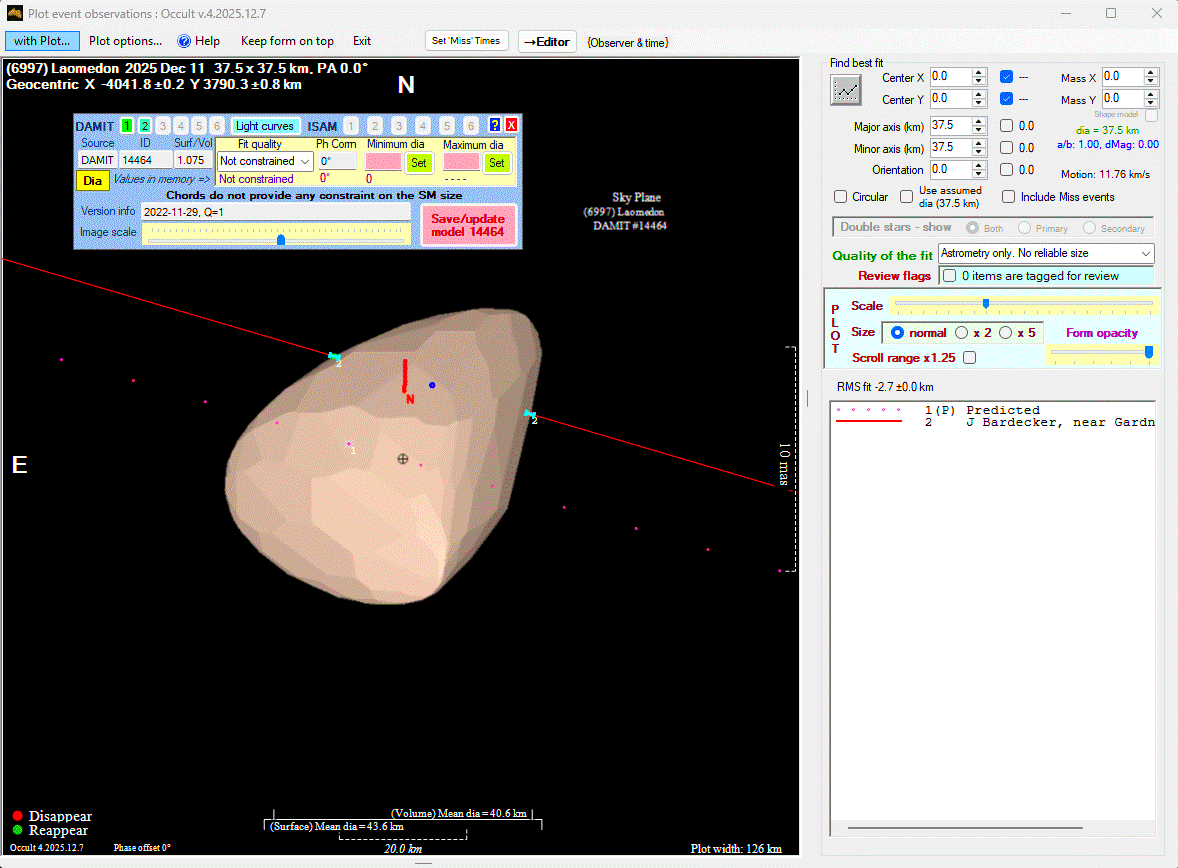This screenshot has height=868, width=1178.
Task: Click Set button for Maximum dia
Action: point(496,162)
